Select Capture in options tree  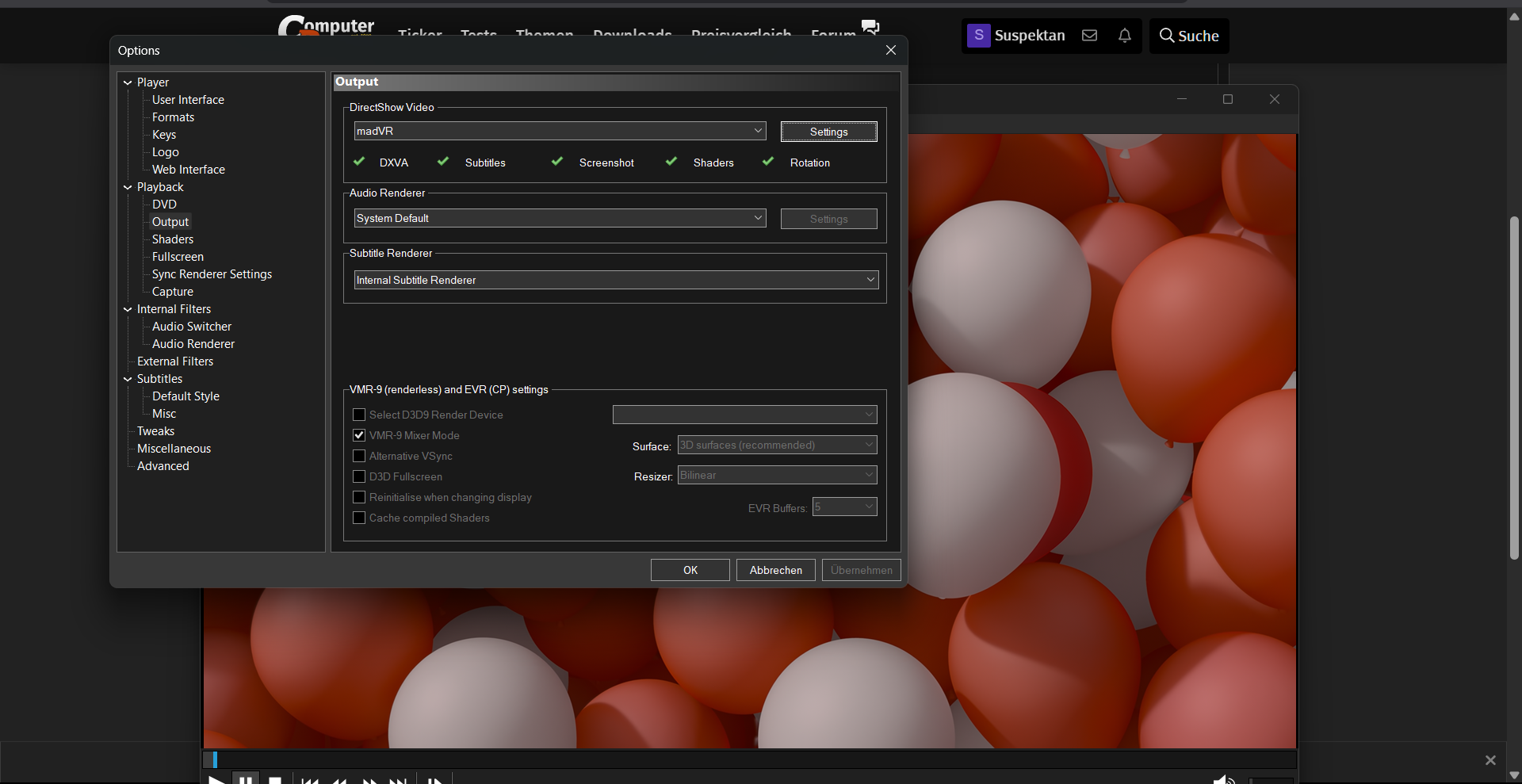[173, 292]
